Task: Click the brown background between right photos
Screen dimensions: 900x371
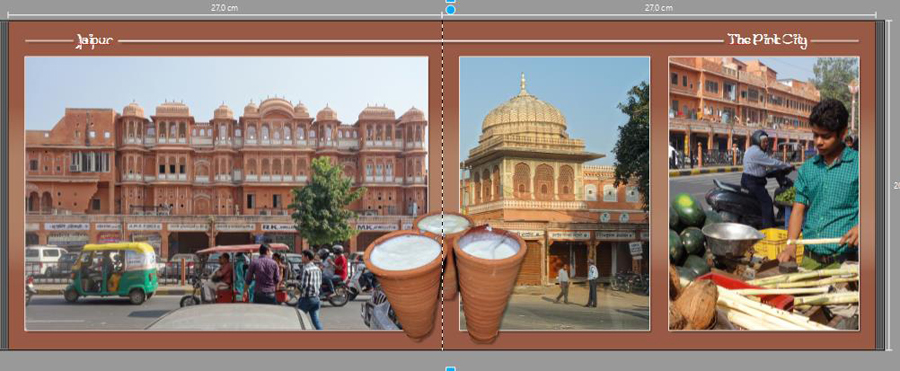Action: click(x=659, y=193)
